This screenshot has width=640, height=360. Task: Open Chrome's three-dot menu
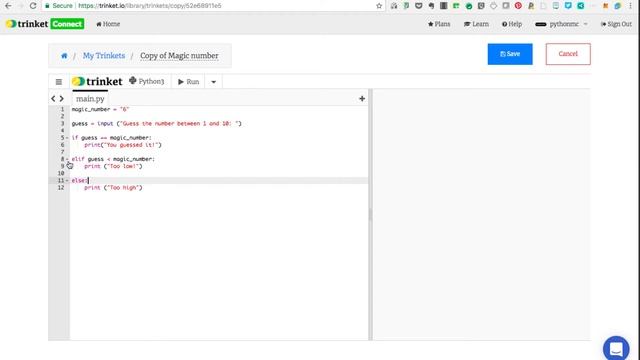631,6
